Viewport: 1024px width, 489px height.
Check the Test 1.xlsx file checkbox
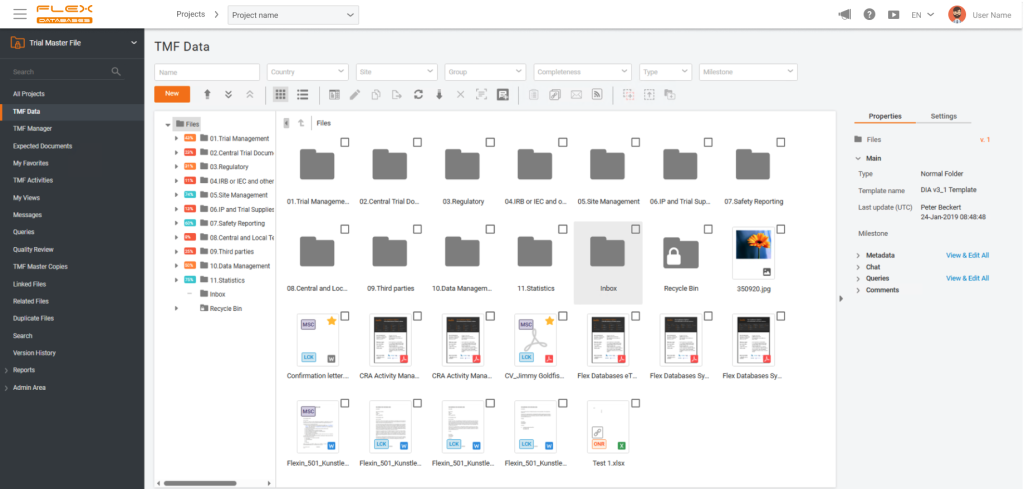(x=633, y=403)
